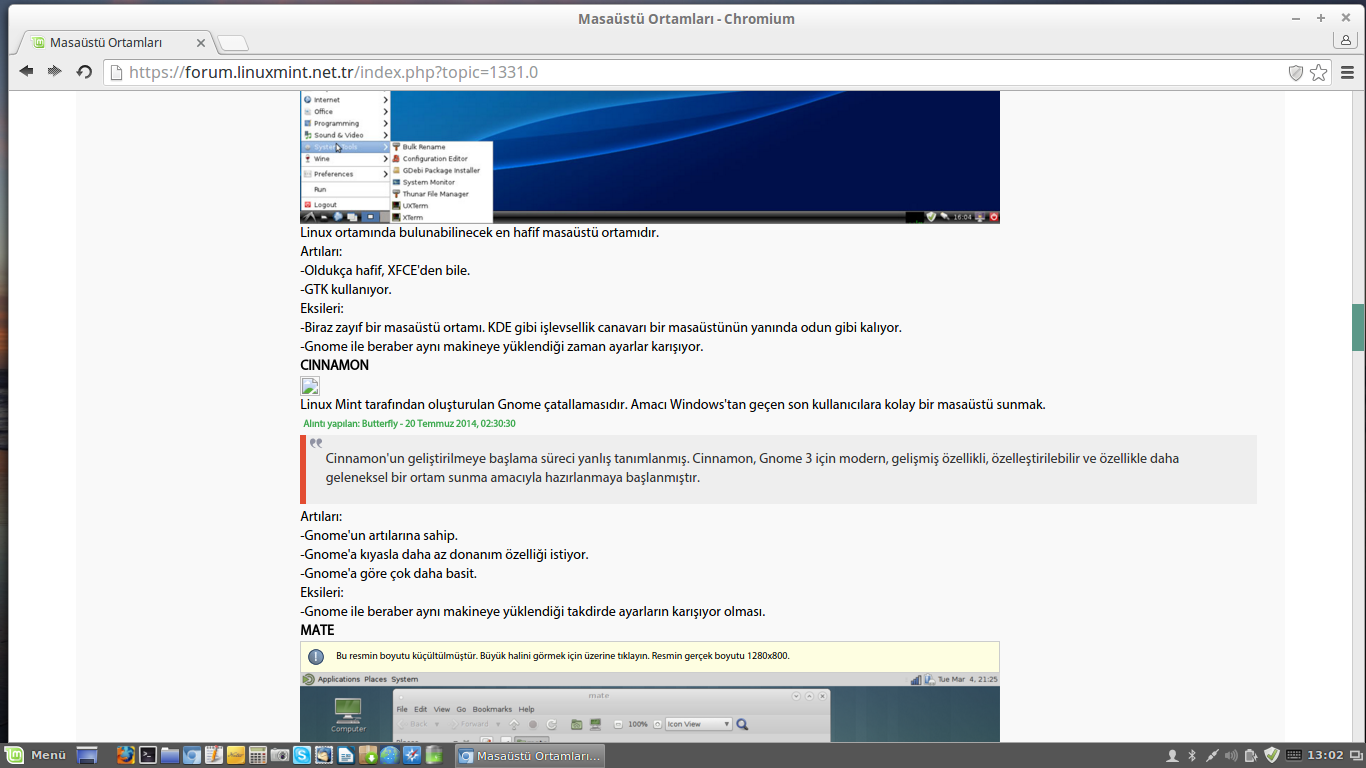Open the sound volume tray applet
1366x768 pixels.
(x=1231, y=755)
